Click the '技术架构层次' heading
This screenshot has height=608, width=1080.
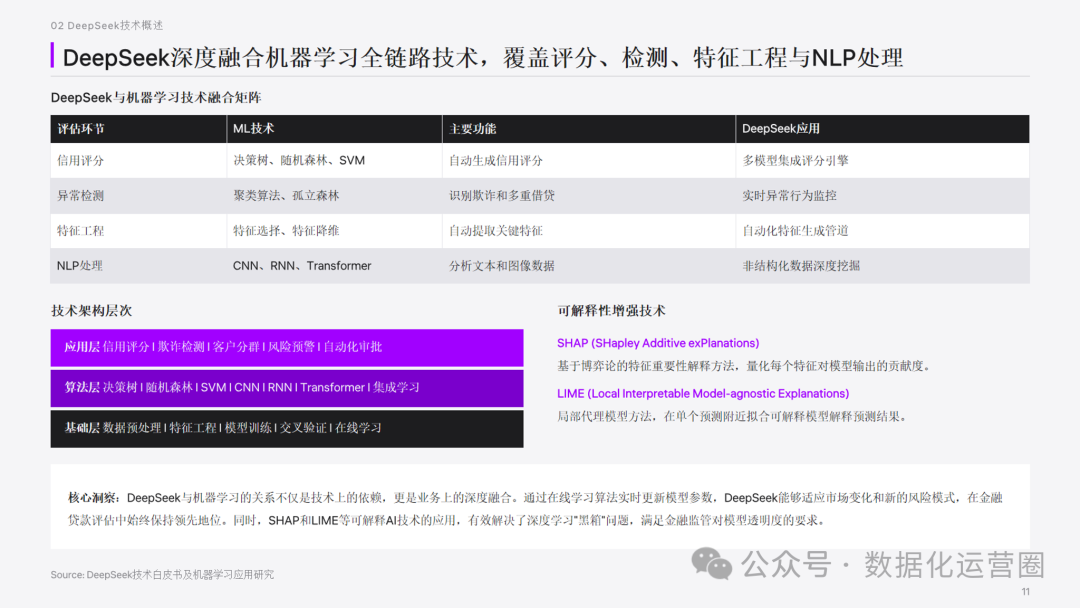pyautogui.click(x=91, y=311)
